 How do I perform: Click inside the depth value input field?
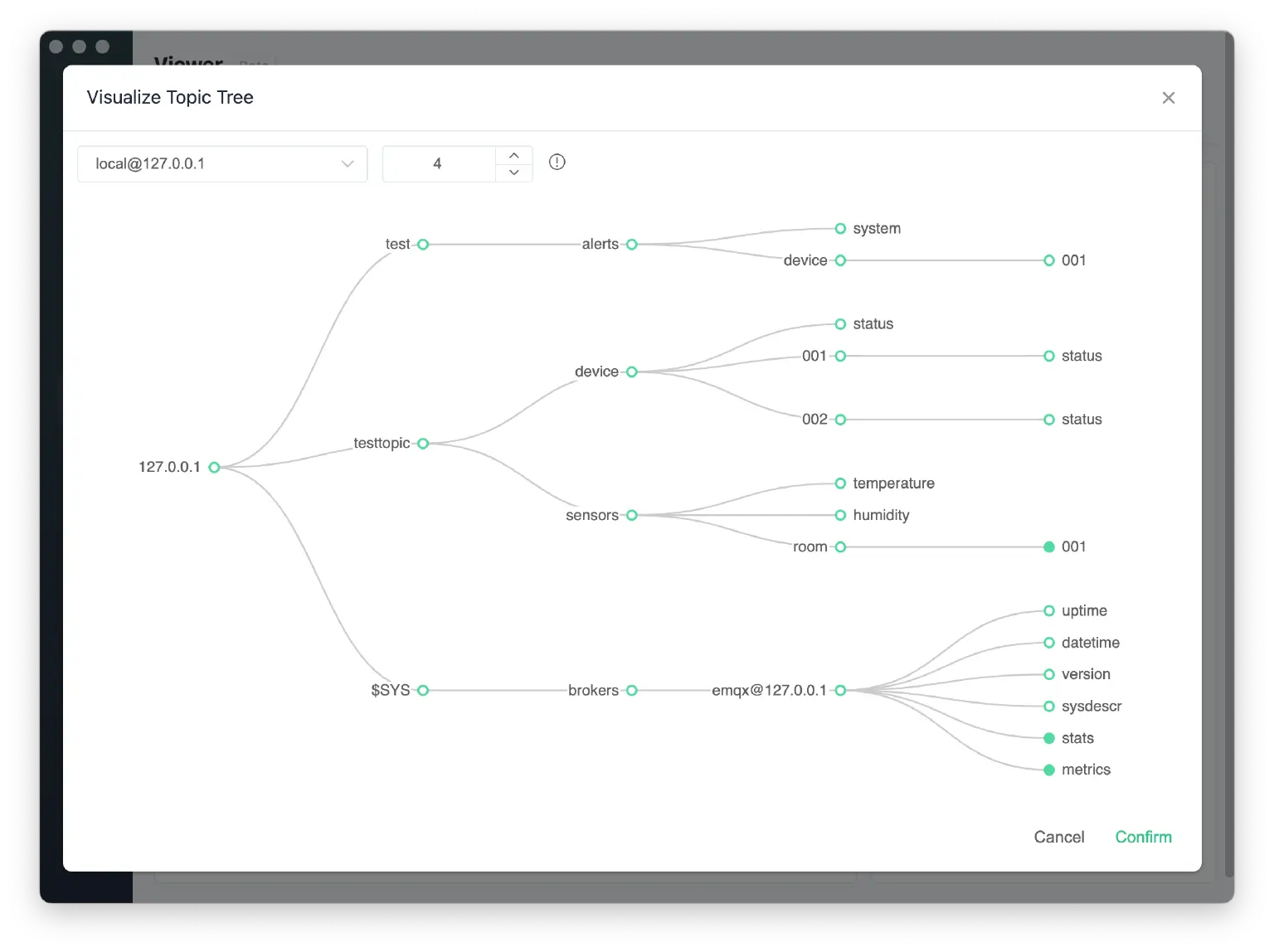point(437,163)
